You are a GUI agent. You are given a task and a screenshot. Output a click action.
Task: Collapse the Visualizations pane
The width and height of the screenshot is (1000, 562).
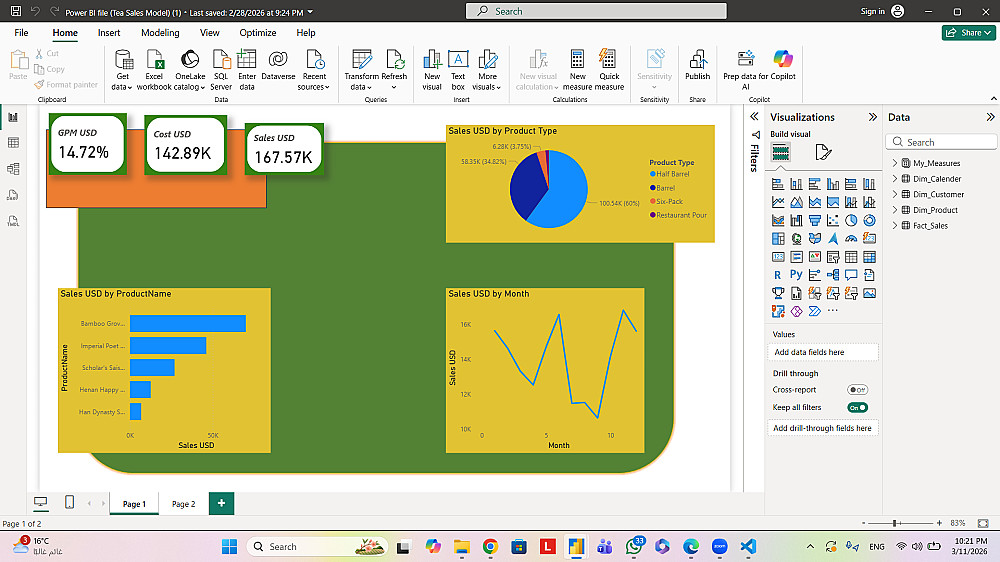872,117
